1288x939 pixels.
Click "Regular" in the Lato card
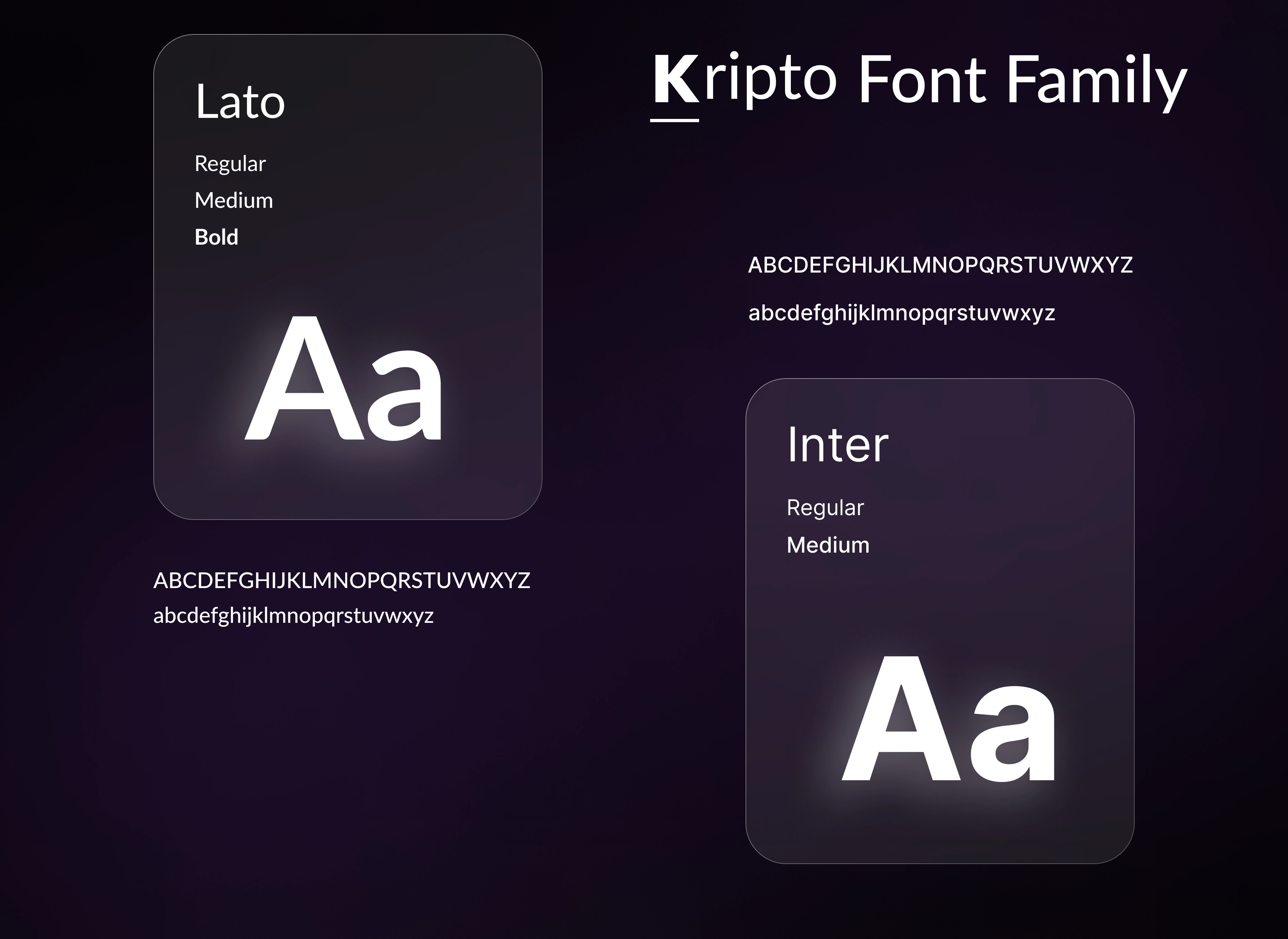click(x=230, y=164)
